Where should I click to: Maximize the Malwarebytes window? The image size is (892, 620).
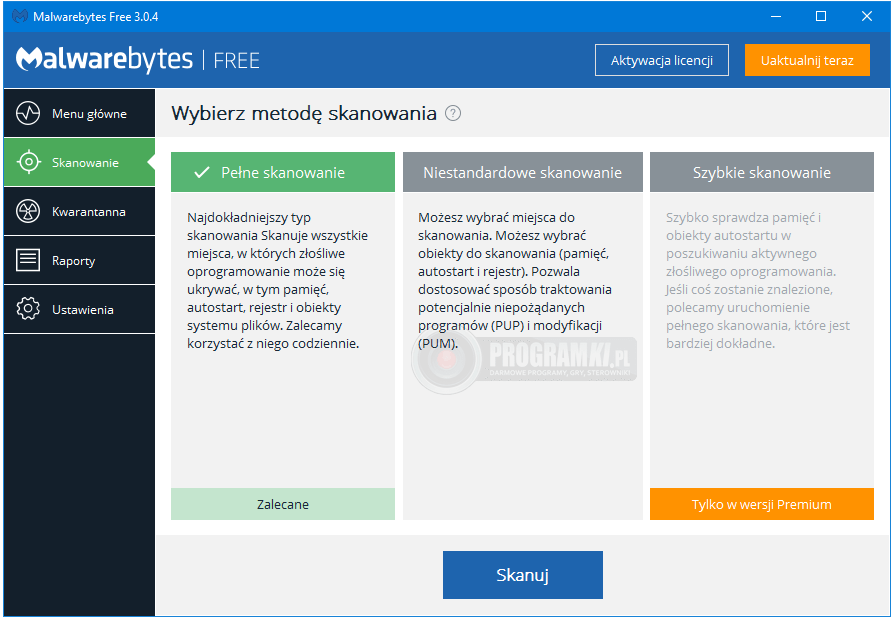[x=821, y=16]
